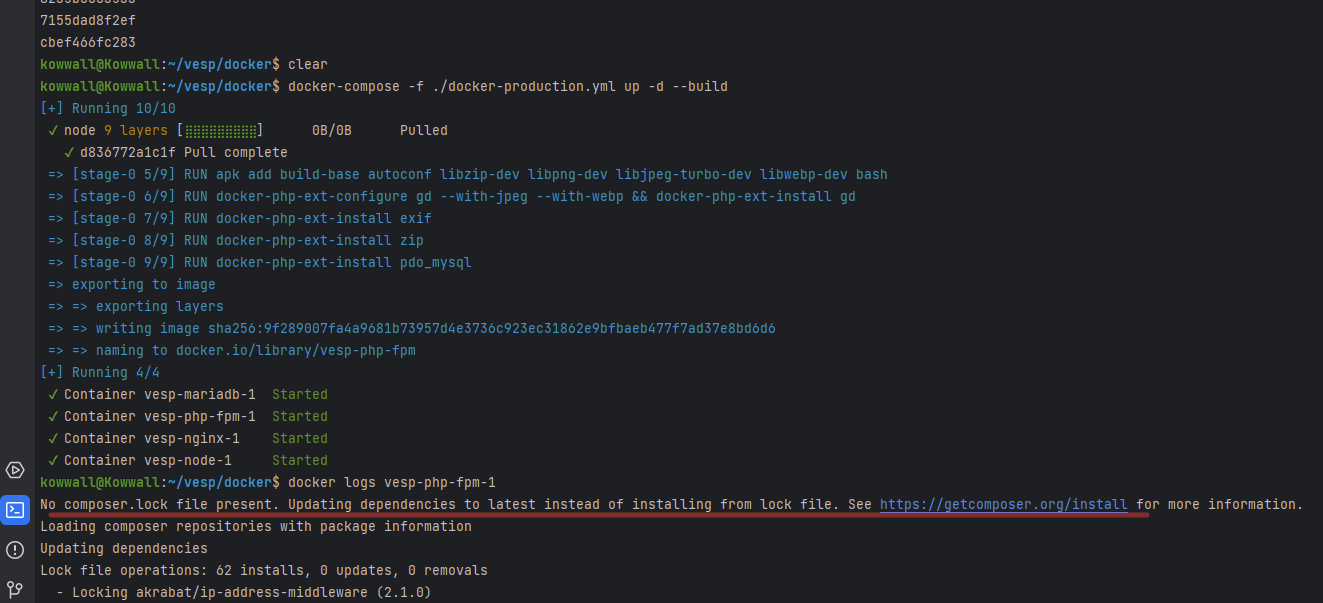The width and height of the screenshot is (1323, 603).
Task: Open the Git version control icon
Action: coord(15,589)
